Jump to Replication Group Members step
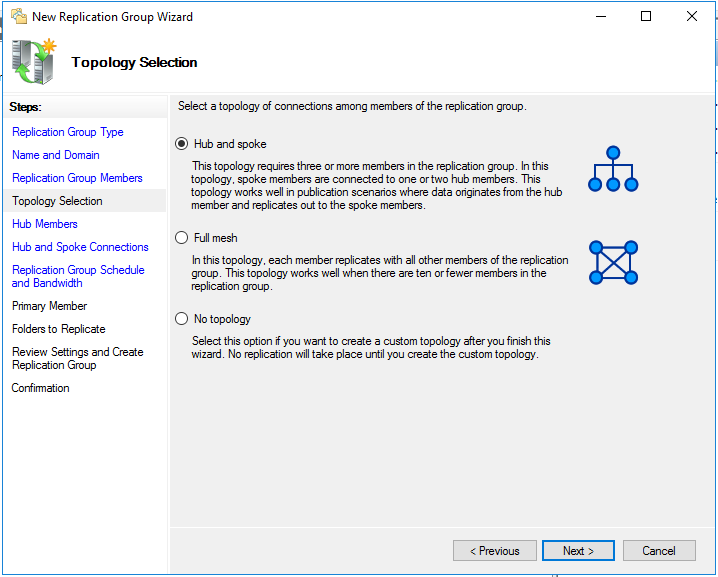This screenshot has width=718, height=577. pyautogui.click(x=77, y=178)
